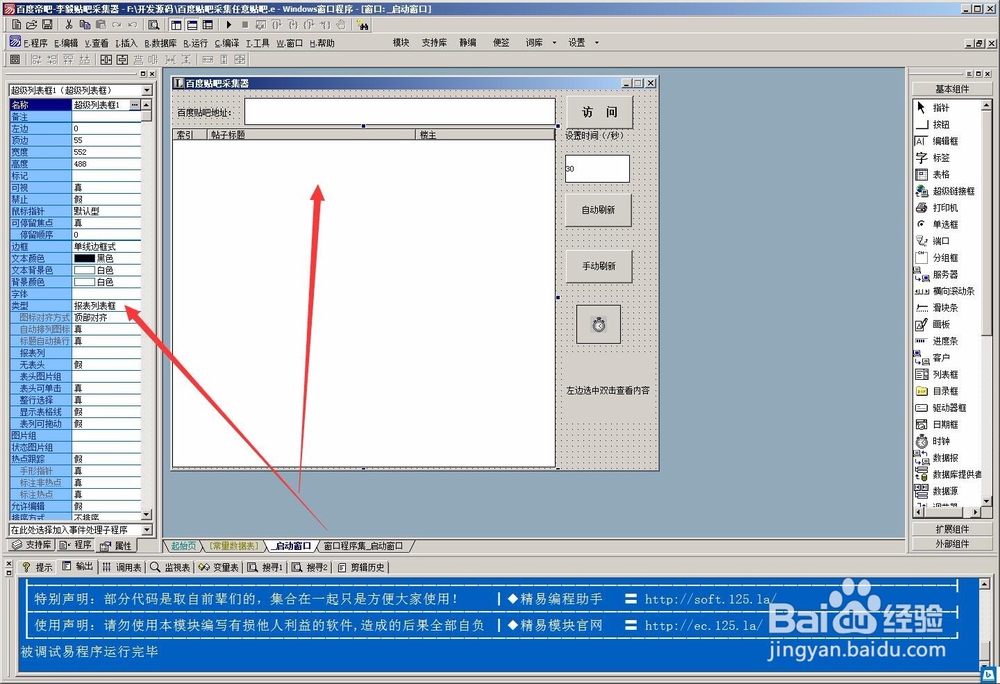This screenshot has height=684, width=1000.
Task: Select the 列表框 list box component
Action: click(947, 374)
